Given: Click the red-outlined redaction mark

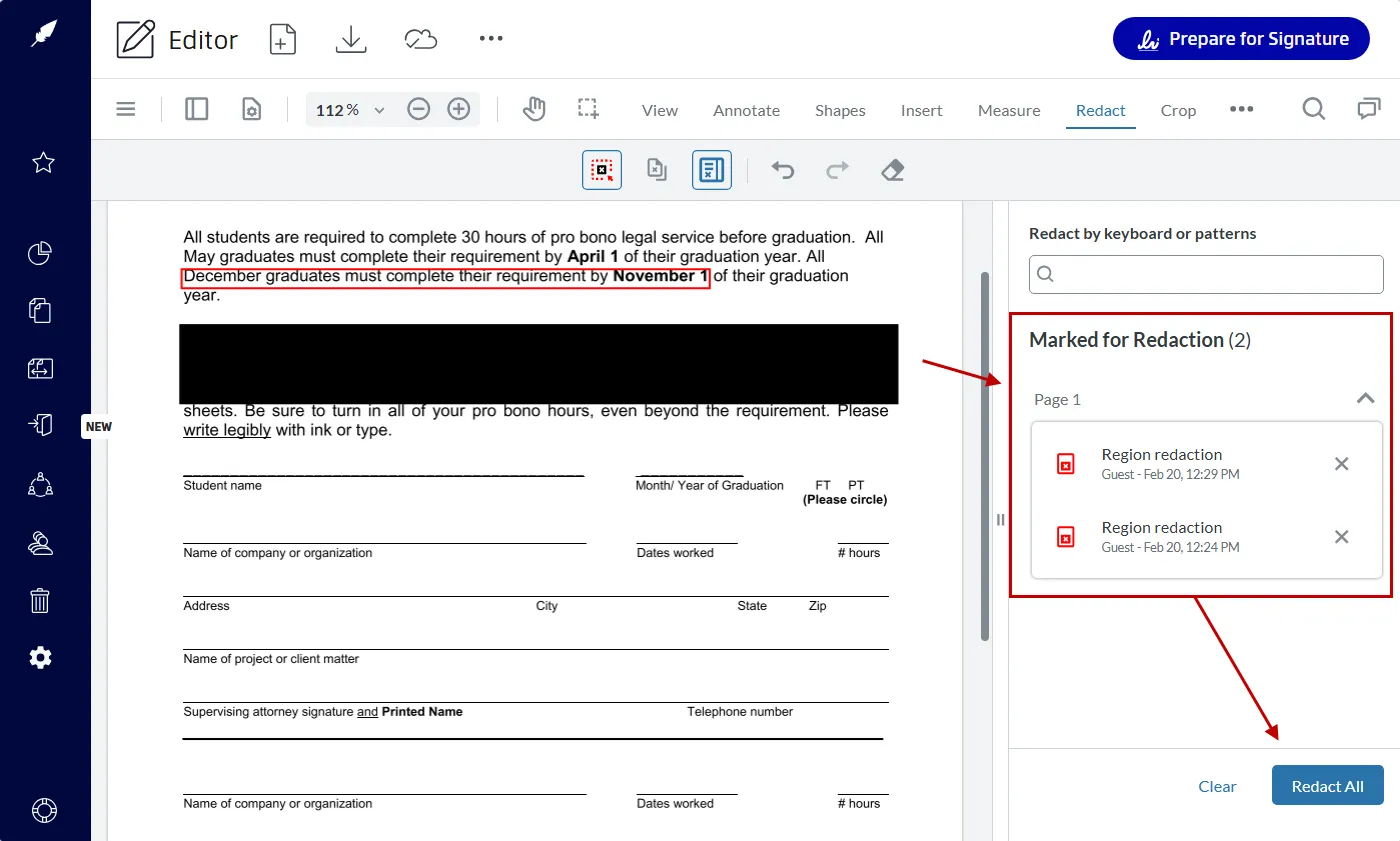Looking at the screenshot, I should (x=445, y=278).
